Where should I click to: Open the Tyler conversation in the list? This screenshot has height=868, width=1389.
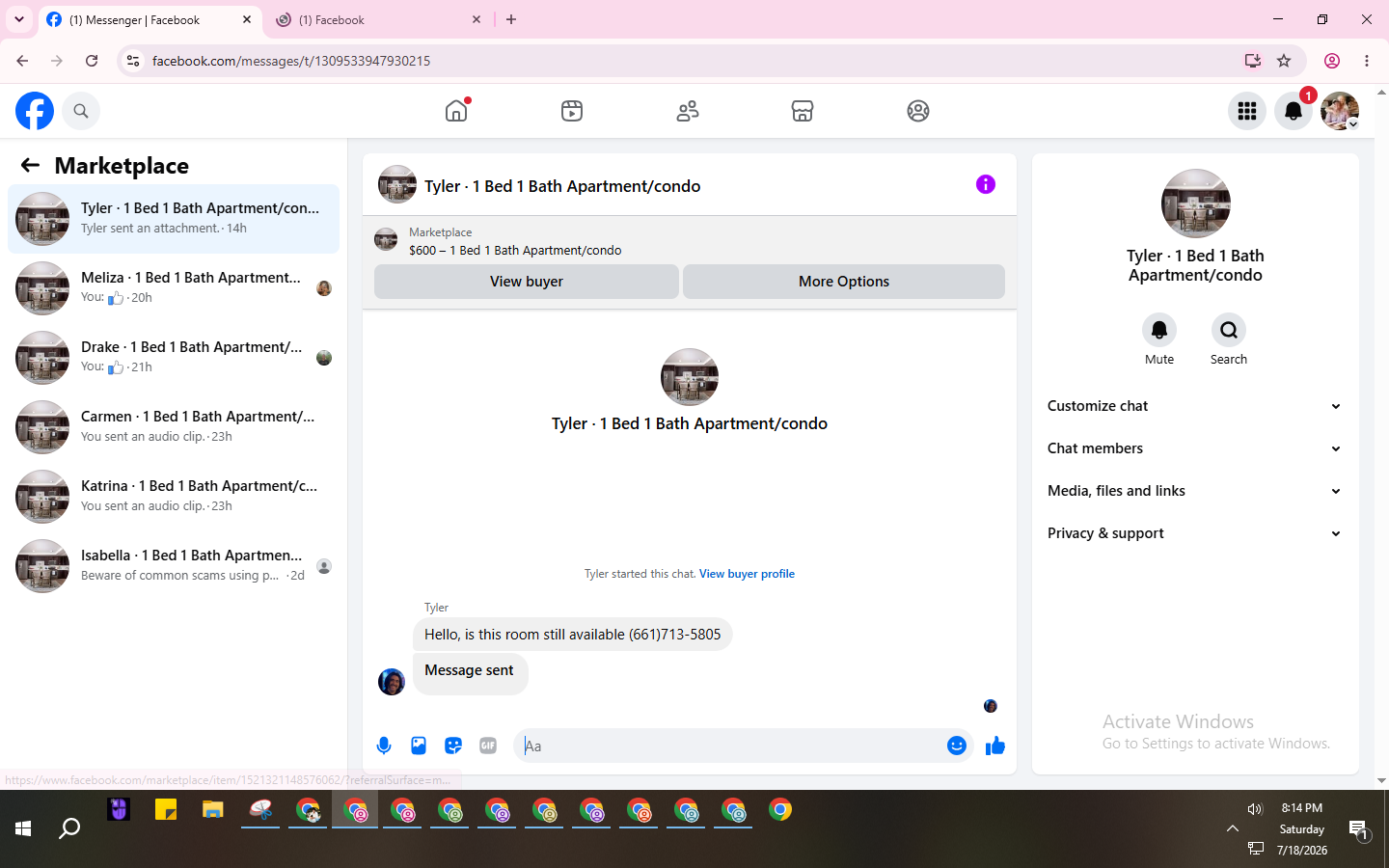click(x=174, y=219)
